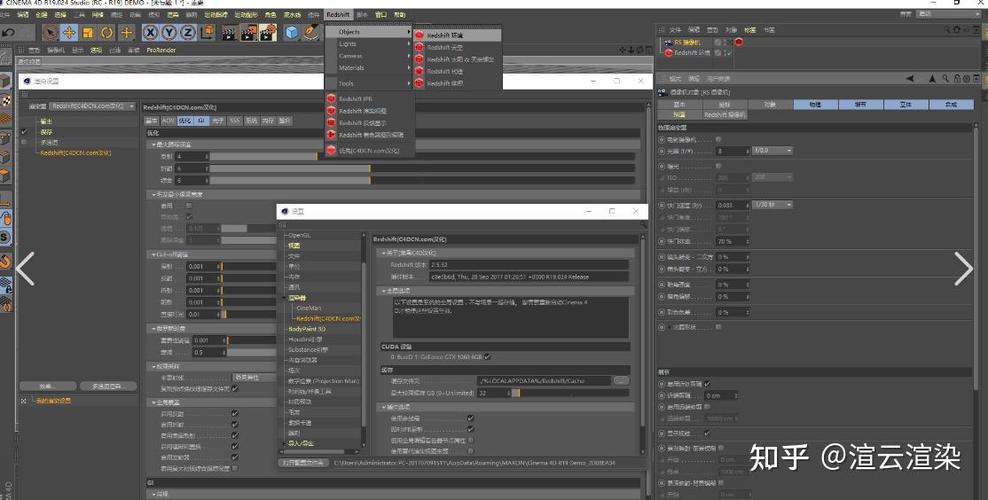Open the 1/30 秒 shutter preset dropdown
The image size is (988, 500).
pos(772,205)
